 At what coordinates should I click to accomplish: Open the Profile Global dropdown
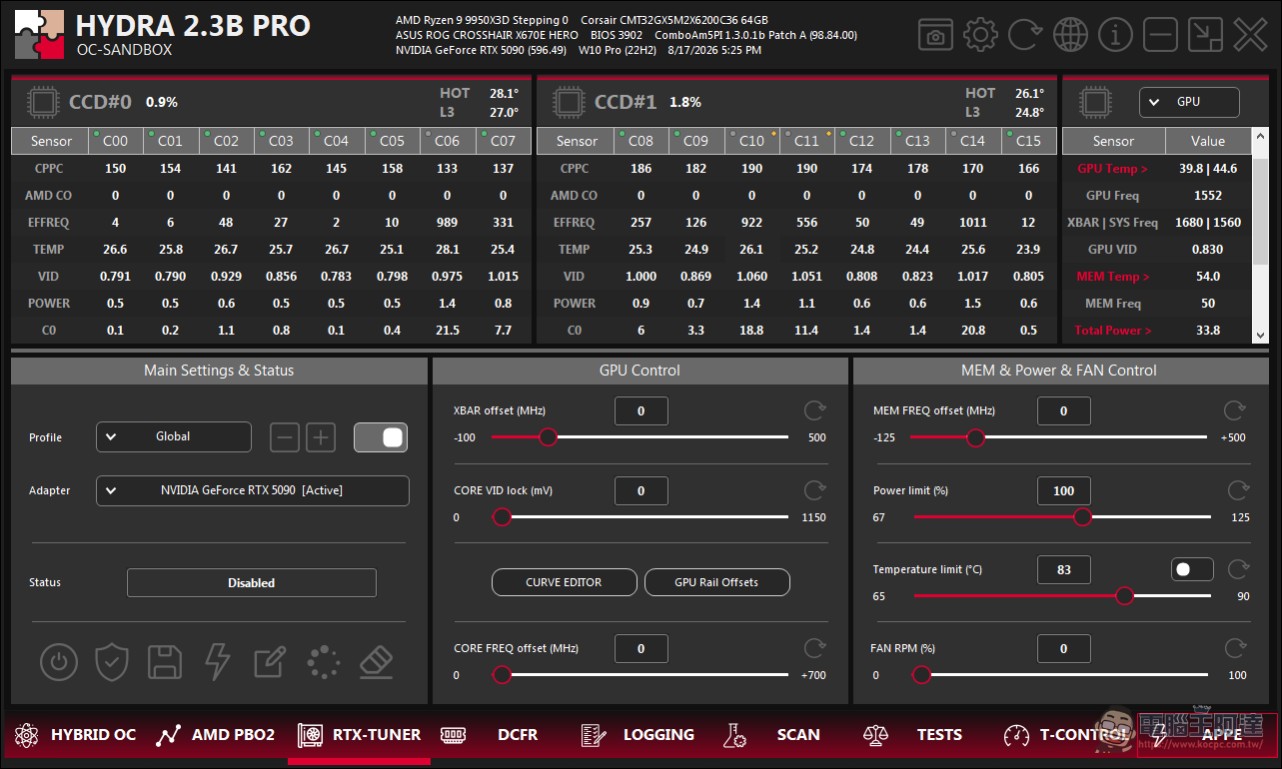[174, 437]
